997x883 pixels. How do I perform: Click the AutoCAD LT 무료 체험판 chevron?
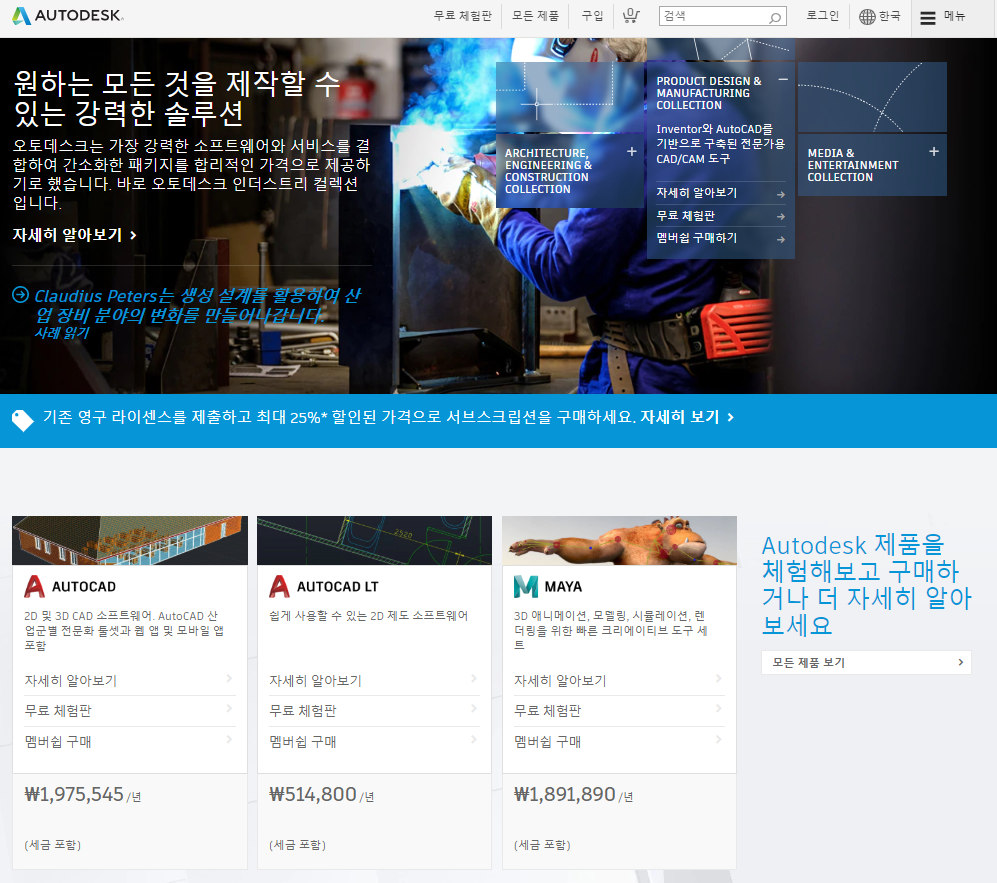pos(474,708)
